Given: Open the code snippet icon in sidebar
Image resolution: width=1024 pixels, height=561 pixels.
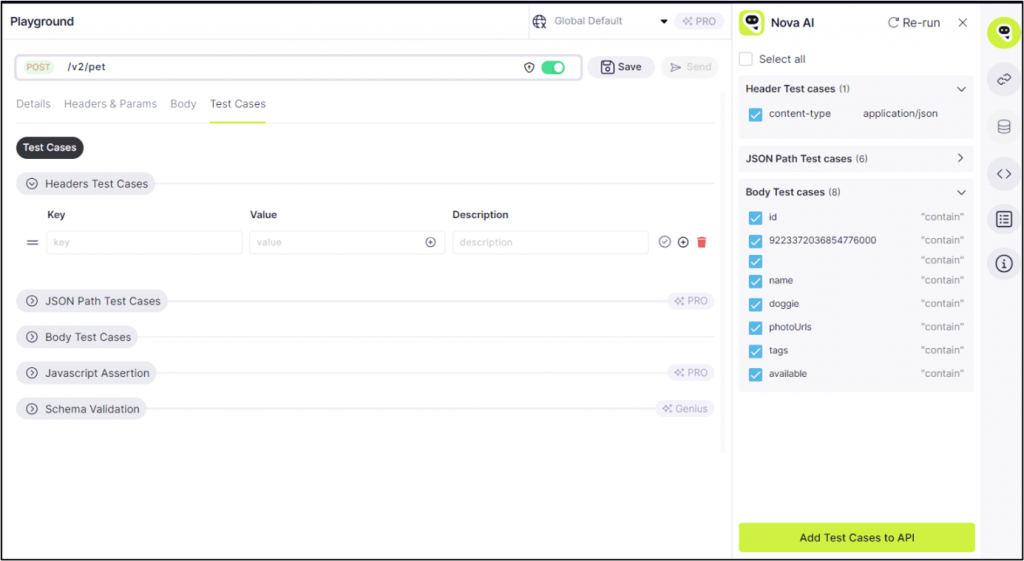Looking at the screenshot, I should (x=1004, y=174).
